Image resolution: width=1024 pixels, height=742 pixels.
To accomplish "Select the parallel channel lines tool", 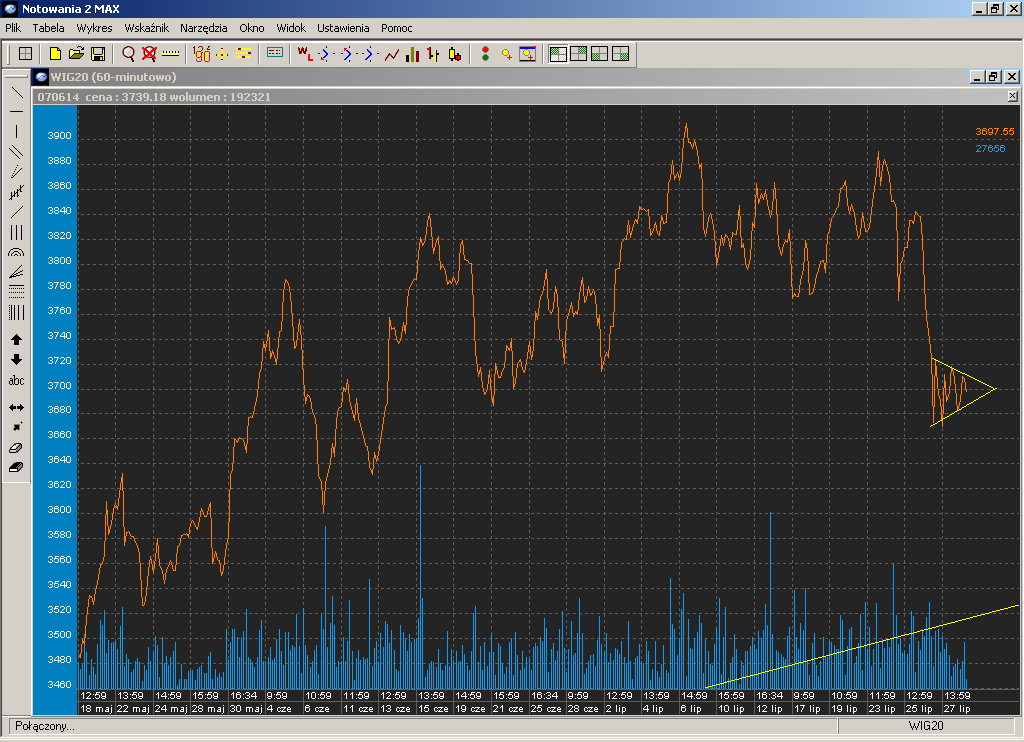I will coord(16,152).
